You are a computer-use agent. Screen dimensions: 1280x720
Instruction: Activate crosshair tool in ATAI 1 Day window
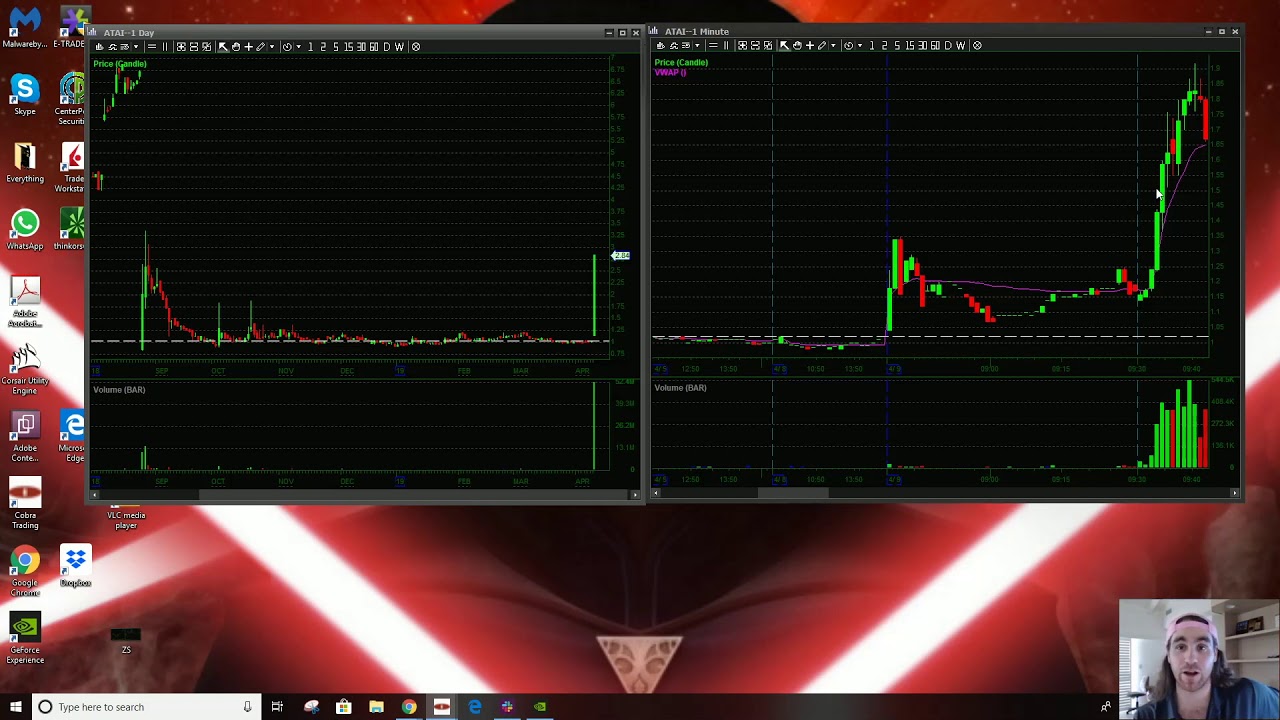click(x=248, y=46)
